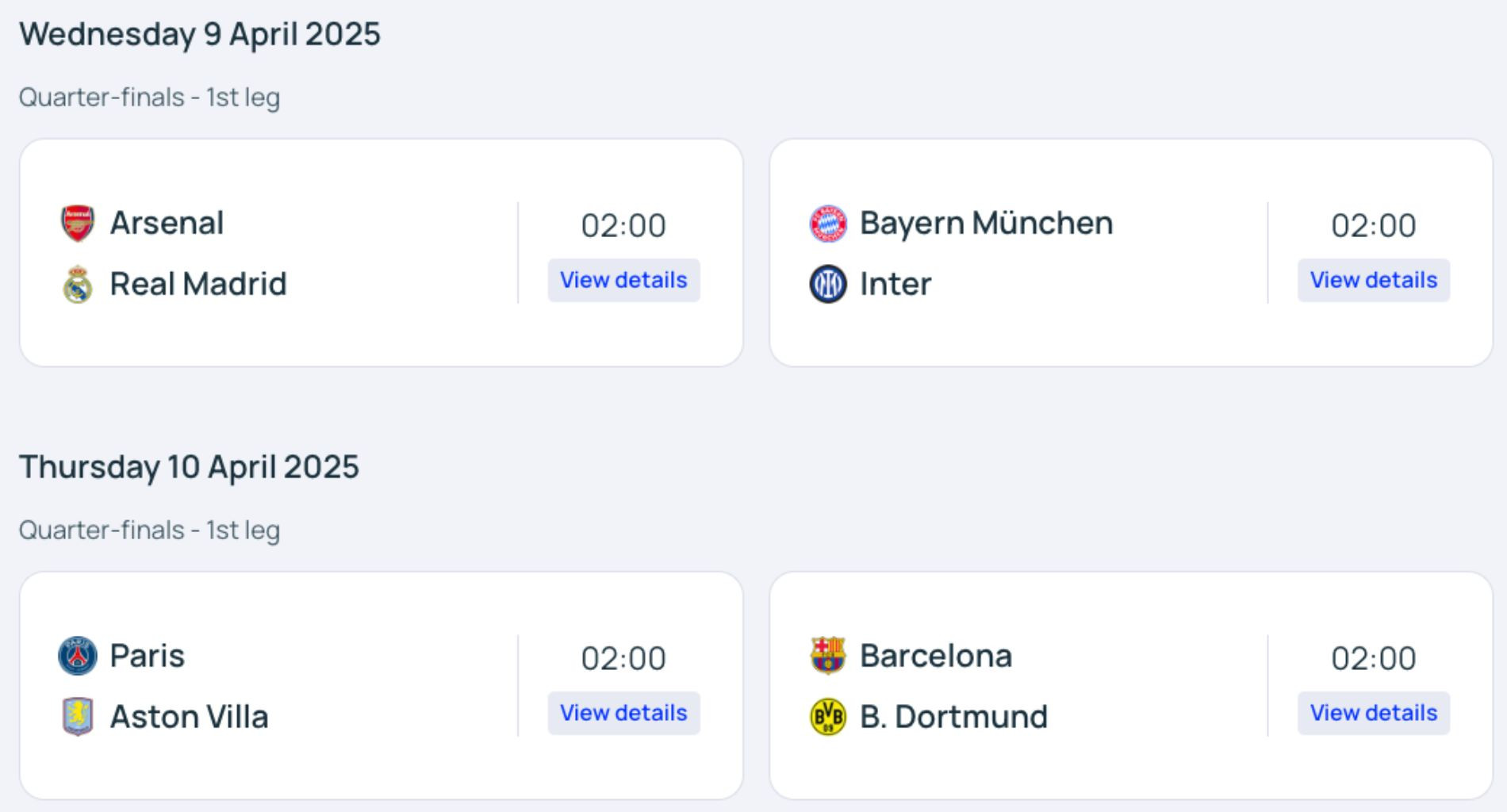Viewport: 1507px width, 812px height.
Task: Click the Borussia Dortmund BVB crest
Action: tap(828, 717)
